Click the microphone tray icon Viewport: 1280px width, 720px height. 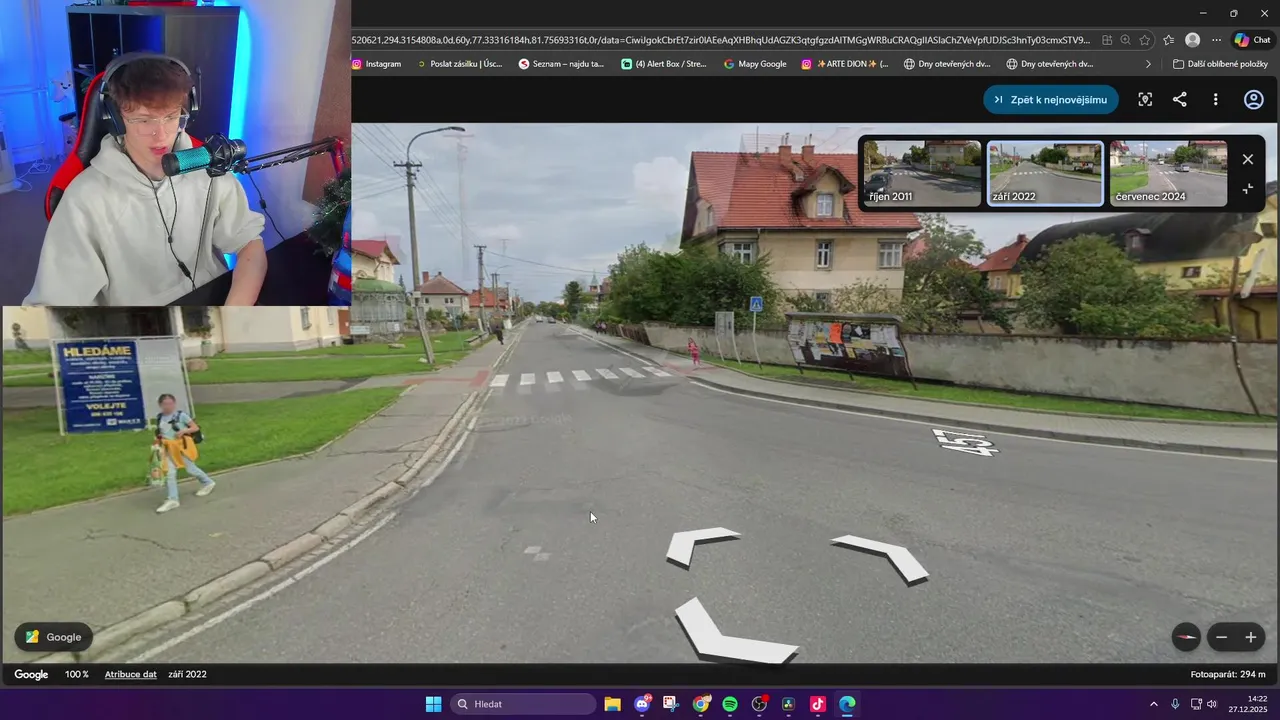pyautogui.click(x=1175, y=704)
